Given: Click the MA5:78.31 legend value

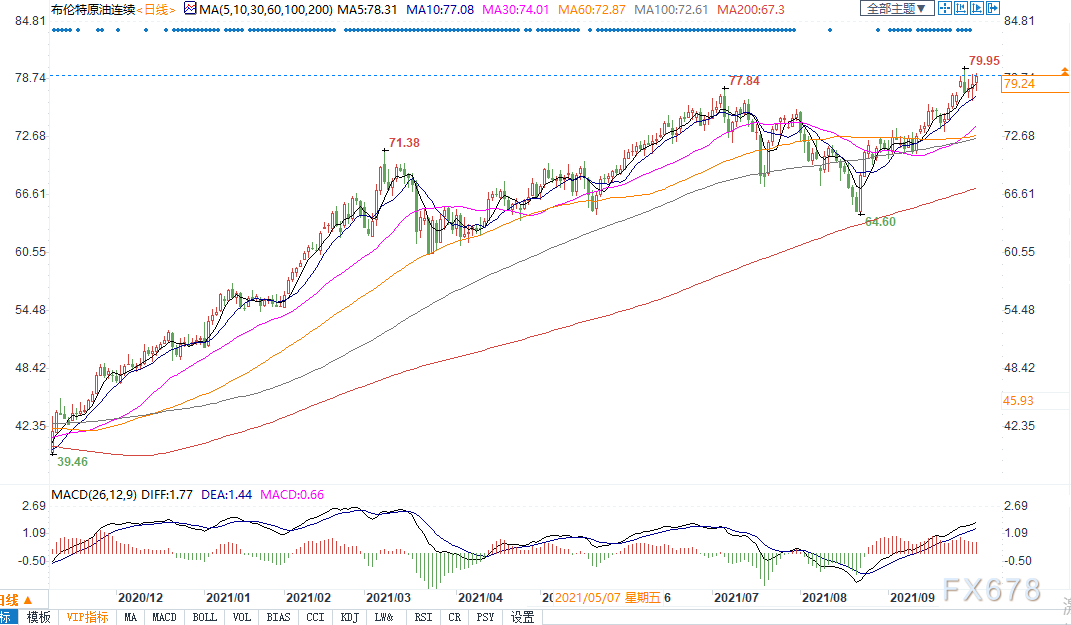Looking at the screenshot, I should point(367,10).
